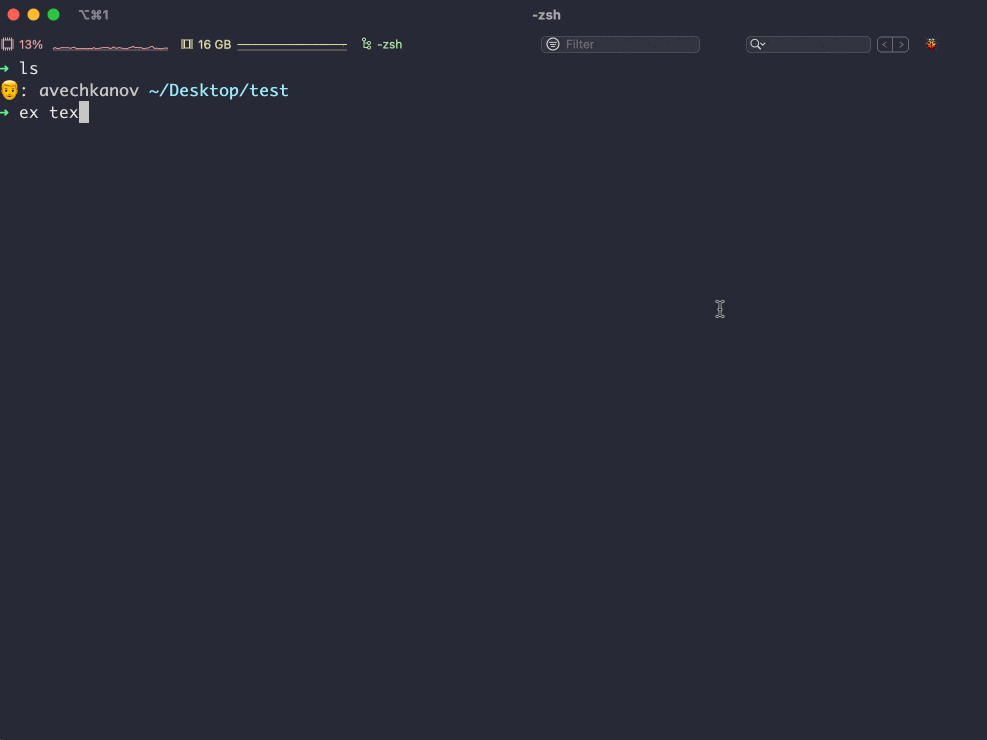Click the CPU usage sparkline graph
Viewport: 987px width, 740px height.
click(x=110, y=47)
